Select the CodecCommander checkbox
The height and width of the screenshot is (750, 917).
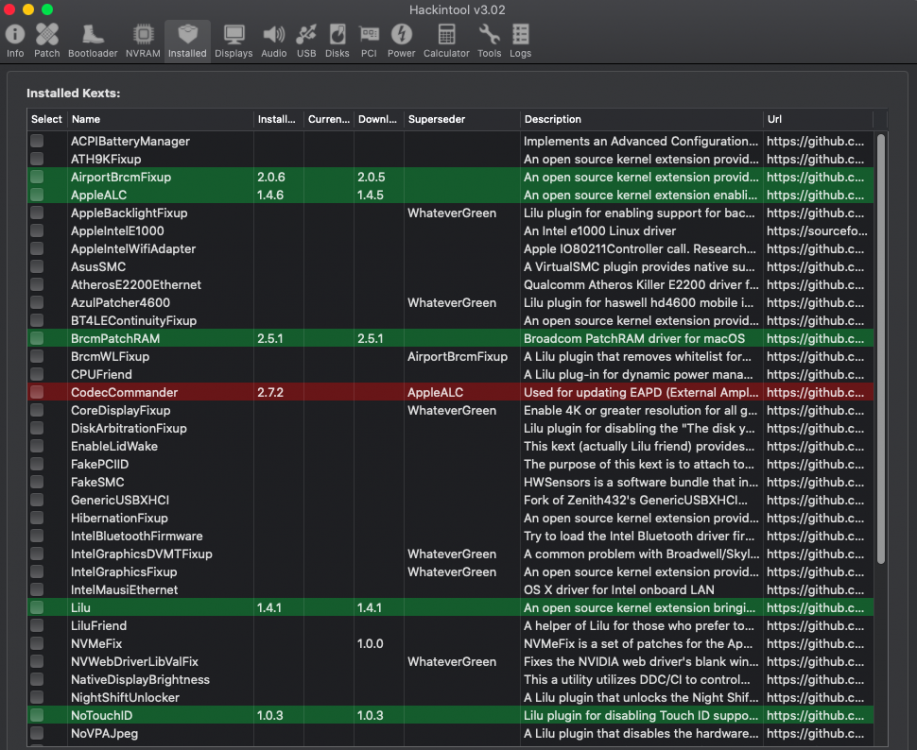pos(37,392)
